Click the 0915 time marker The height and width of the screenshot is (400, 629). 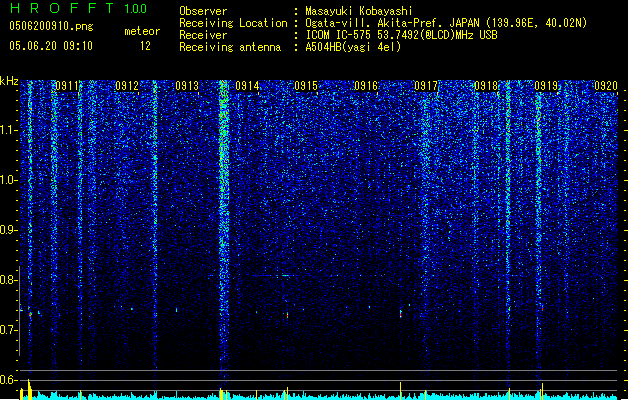pyautogui.click(x=306, y=85)
